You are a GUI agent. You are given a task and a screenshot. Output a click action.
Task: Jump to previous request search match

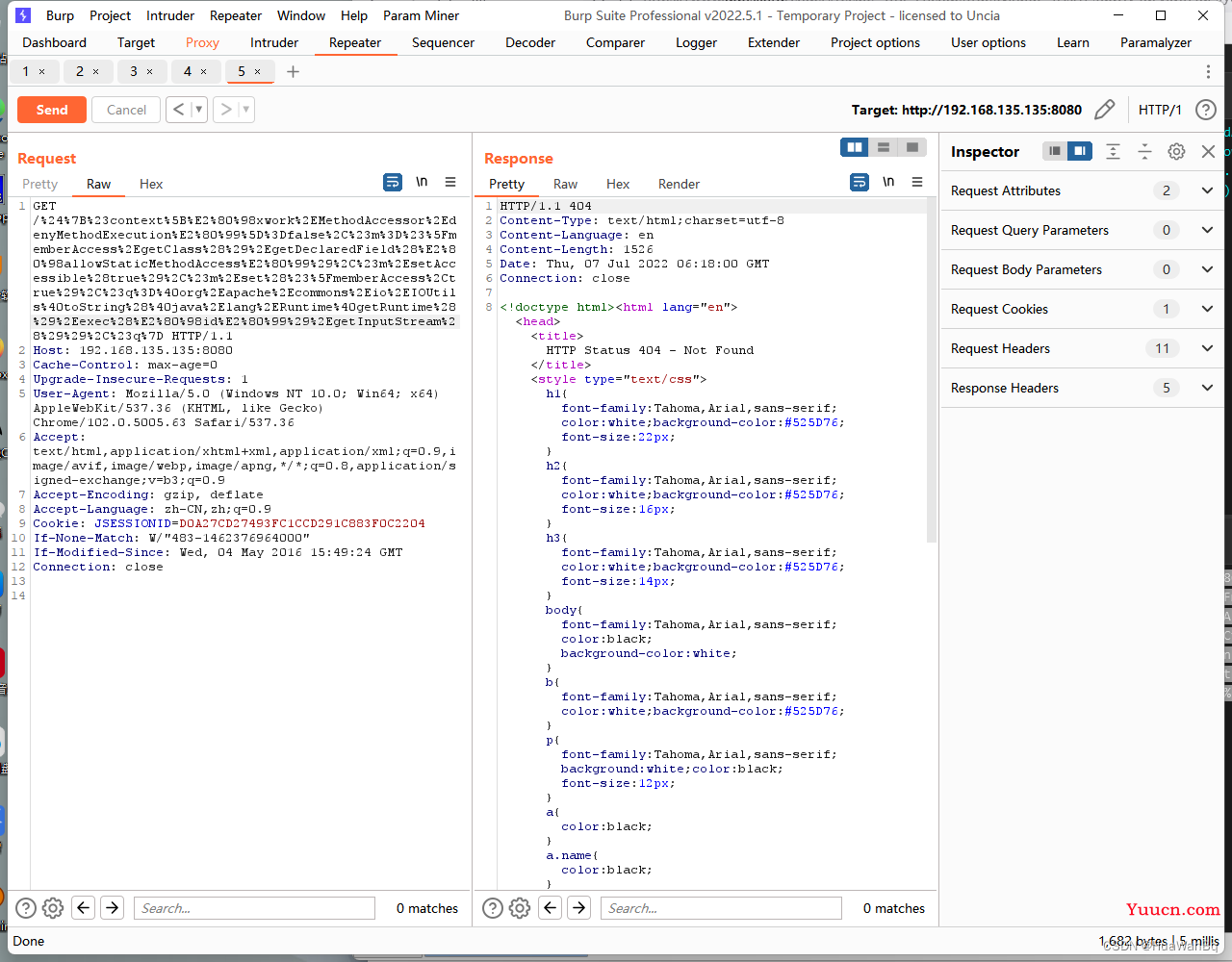pyautogui.click(x=84, y=907)
